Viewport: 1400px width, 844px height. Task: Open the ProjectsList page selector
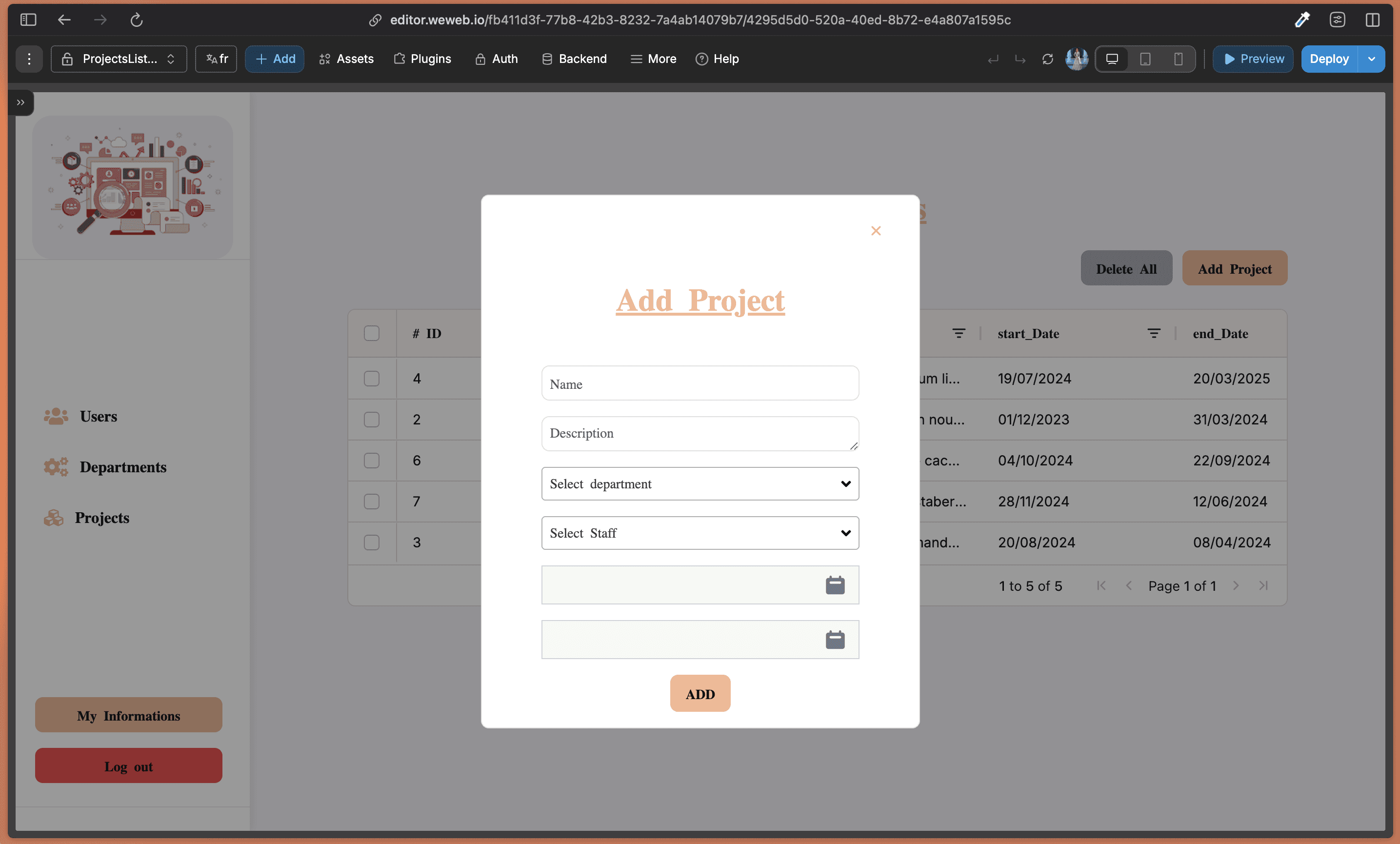click(x=119, y=59)
